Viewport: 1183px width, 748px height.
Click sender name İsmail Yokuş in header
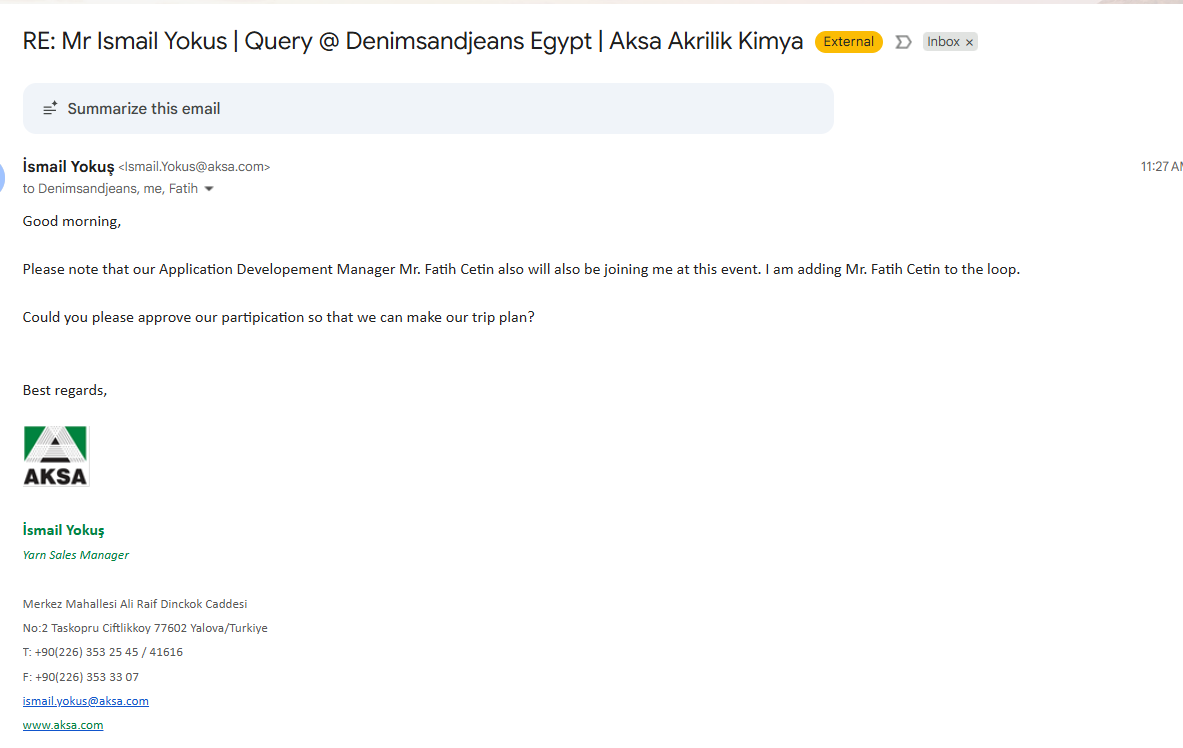tap(68, 167)
